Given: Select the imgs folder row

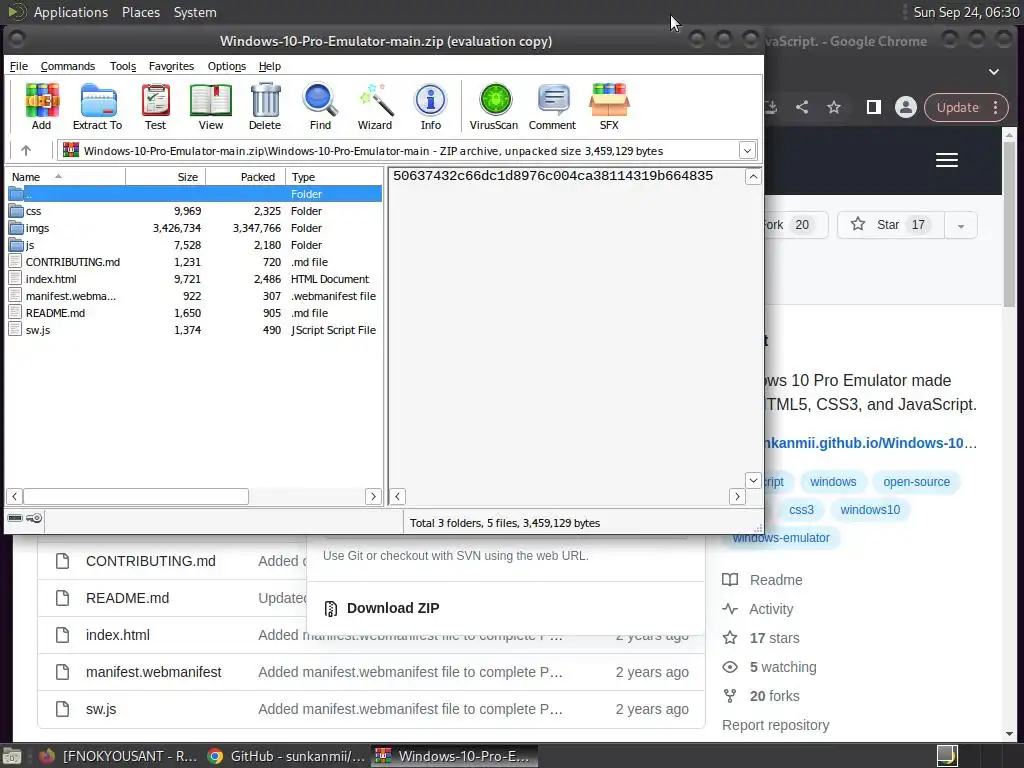Looking at the screenshot, I should tap(195, 228).
